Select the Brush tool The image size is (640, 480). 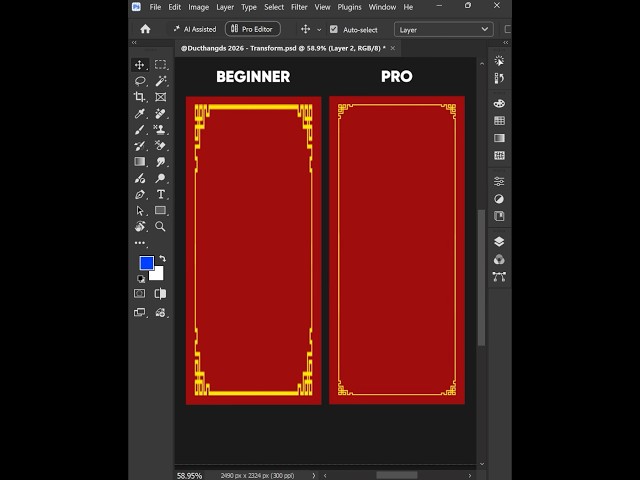tap(140, 130)
